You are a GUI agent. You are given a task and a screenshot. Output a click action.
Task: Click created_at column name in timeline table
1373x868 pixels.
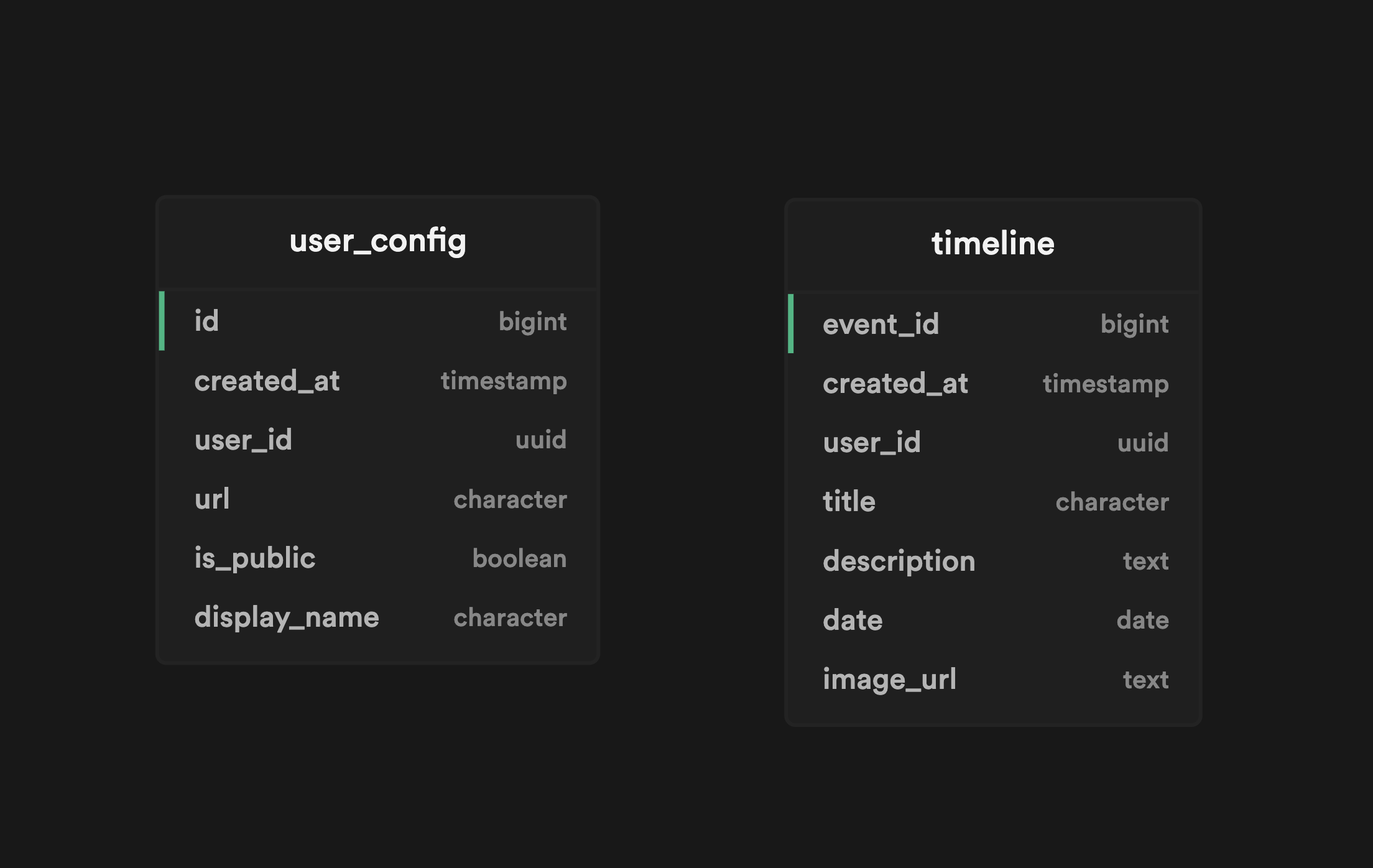[895, 384]
